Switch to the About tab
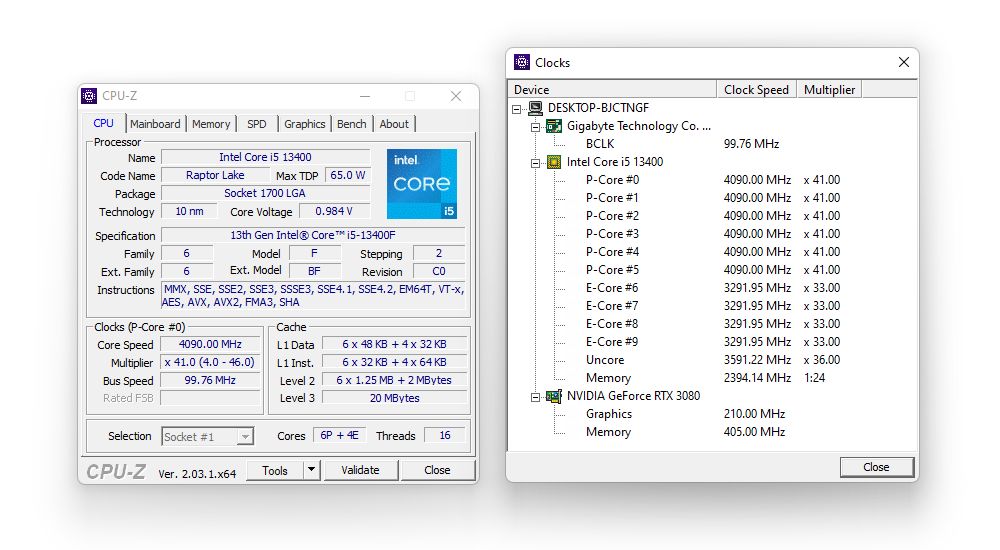Image resolution: width=1000 pixels, height=550 pixels. click(x=394, y=124)
